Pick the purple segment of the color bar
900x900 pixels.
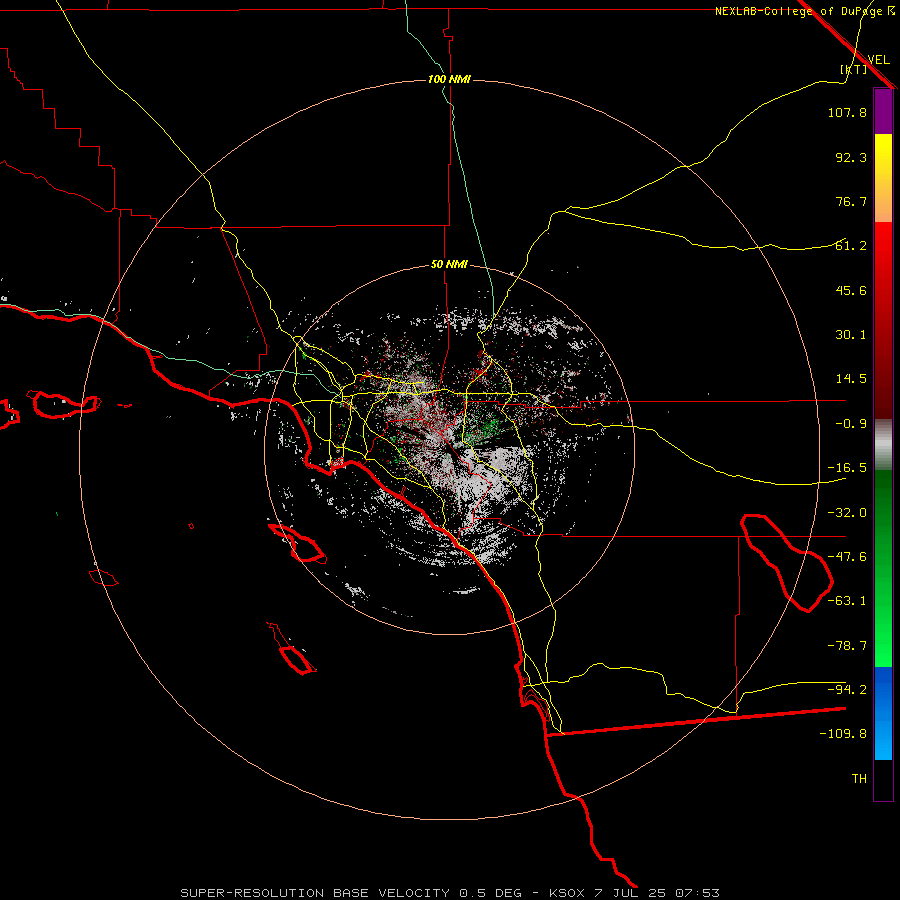[x=883, y=111]
